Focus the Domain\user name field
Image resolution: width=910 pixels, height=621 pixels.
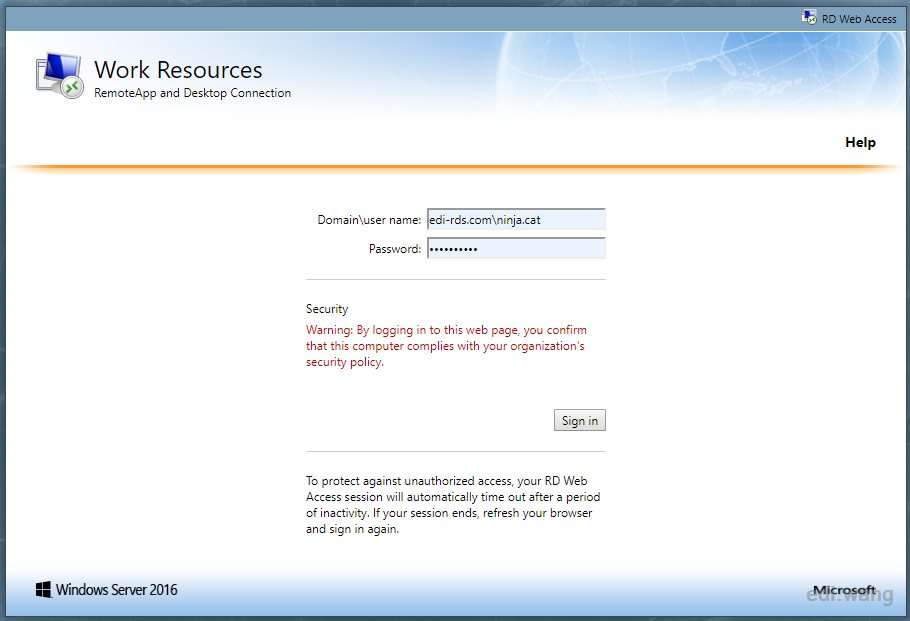[516, 219]
